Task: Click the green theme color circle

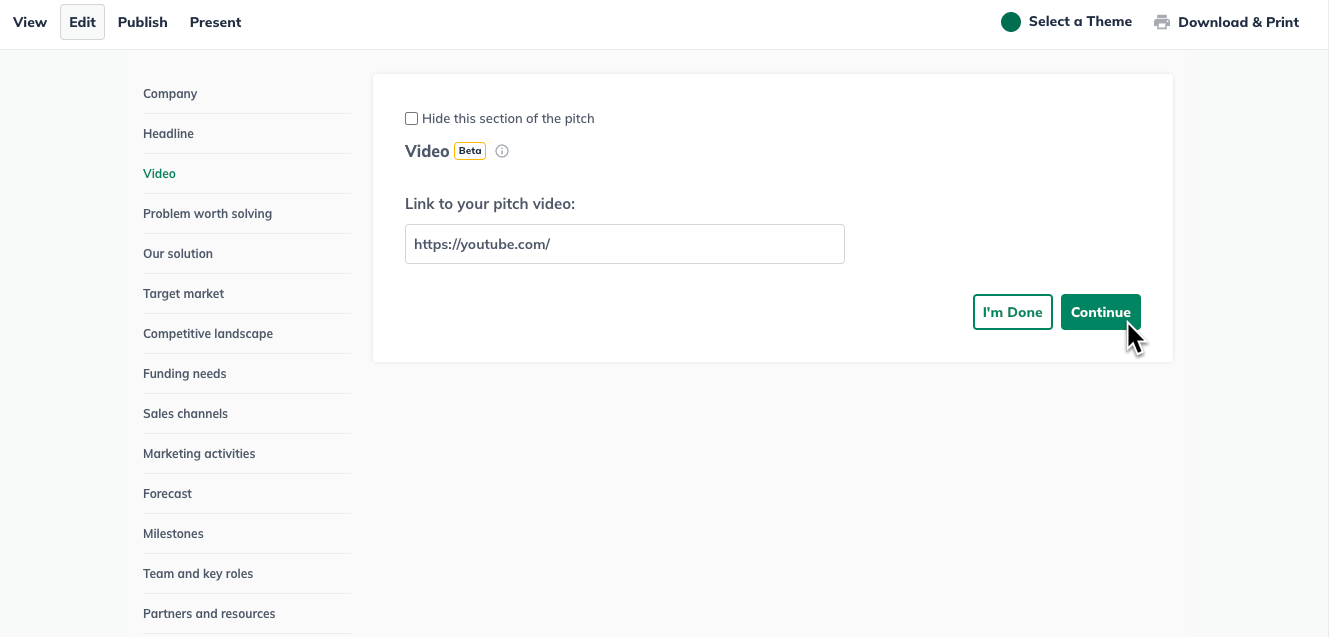Action: [x=1011, y=22]
